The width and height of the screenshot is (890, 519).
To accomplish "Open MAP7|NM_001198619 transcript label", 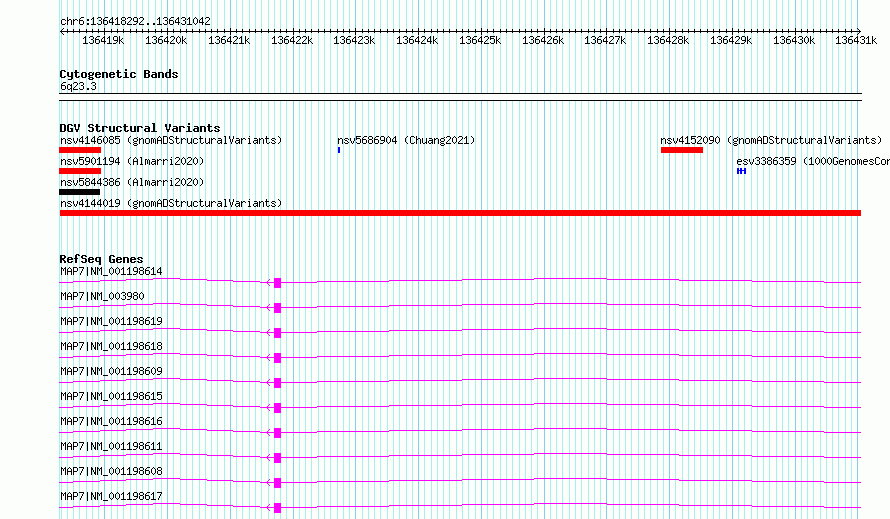I will point(111,321).
